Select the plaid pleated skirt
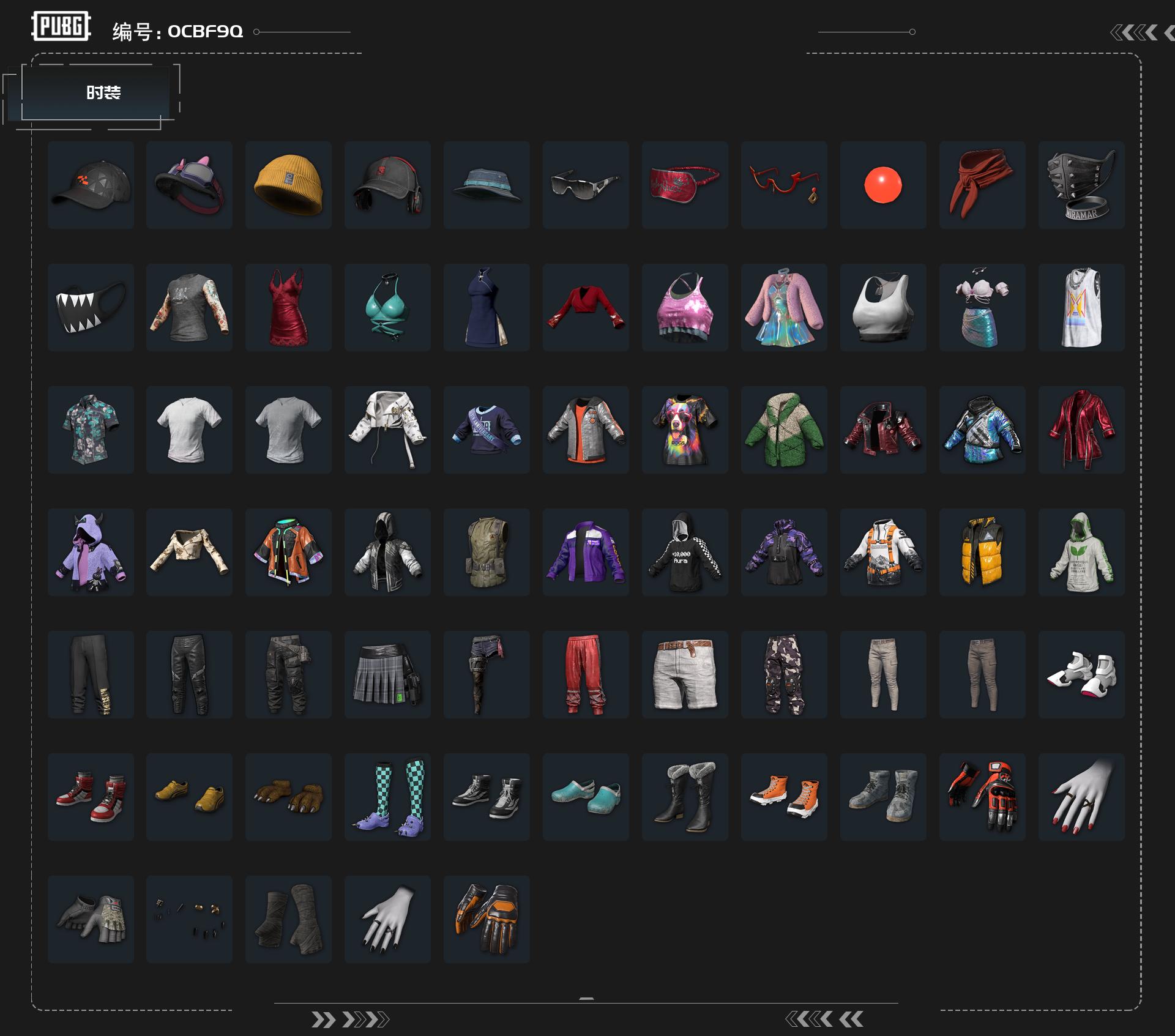 (x=387, y=674)
